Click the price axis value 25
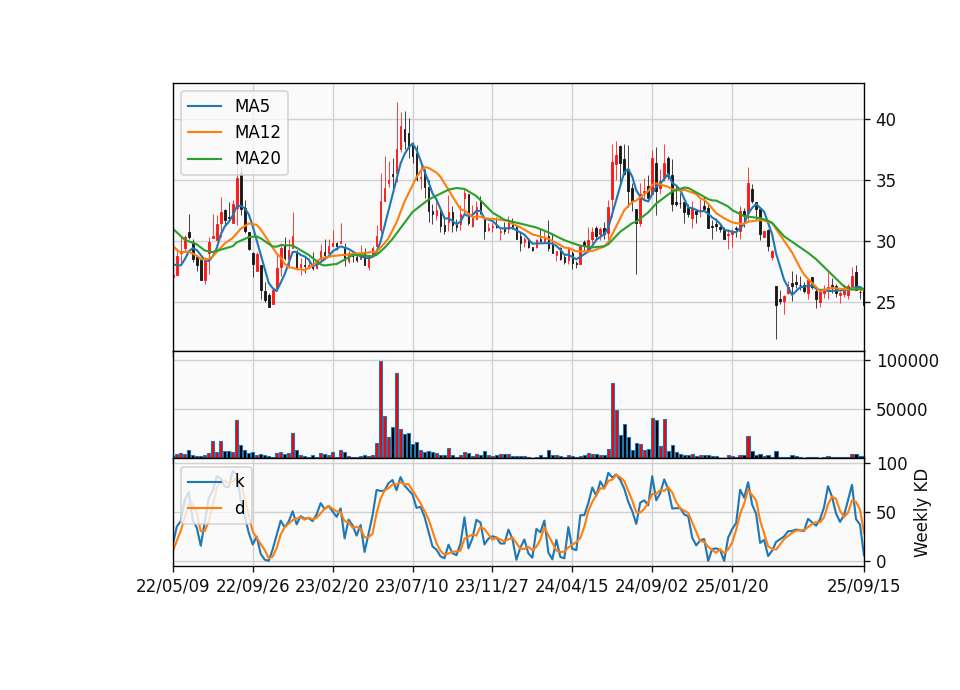The image size is (960, 690). [886, 303]
